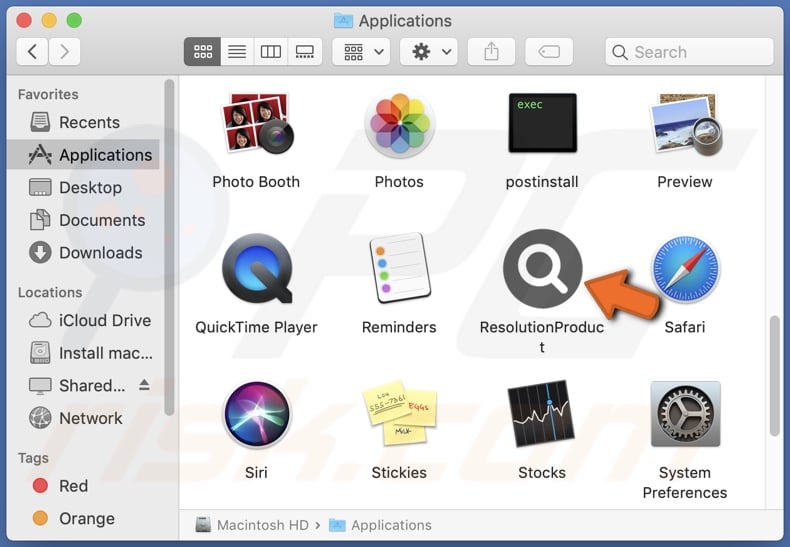Click the file list vertical scrollbar
The width and height of the screenshot is (790, 547).
pos(774,376)
